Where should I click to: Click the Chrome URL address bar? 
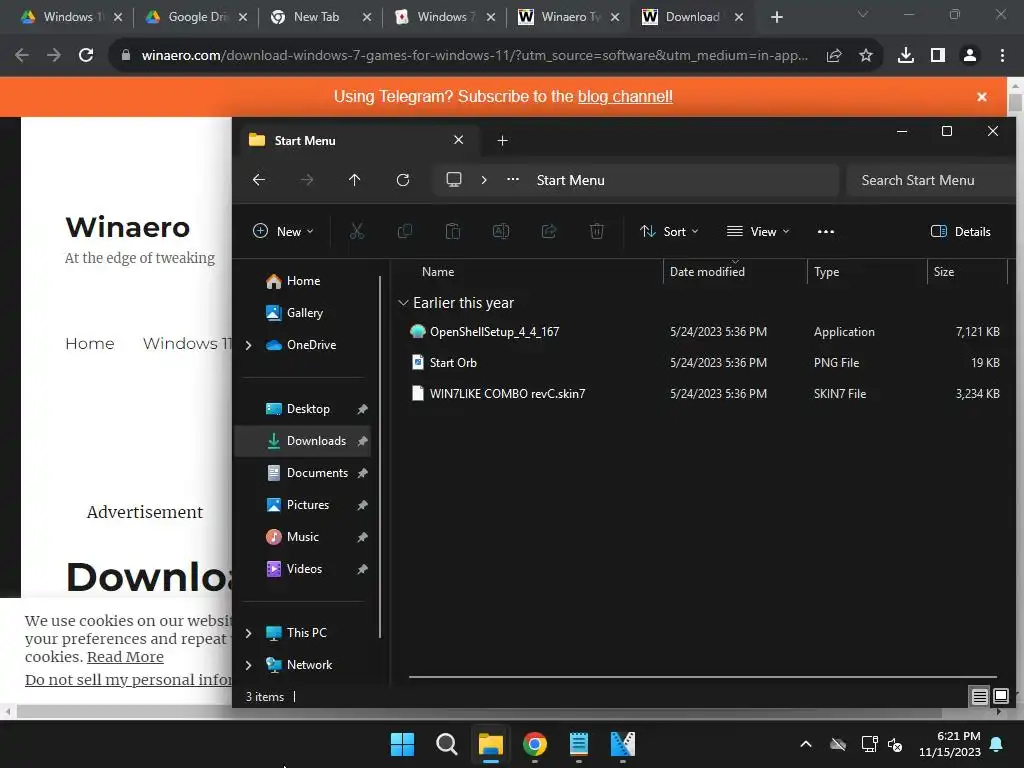474,56
